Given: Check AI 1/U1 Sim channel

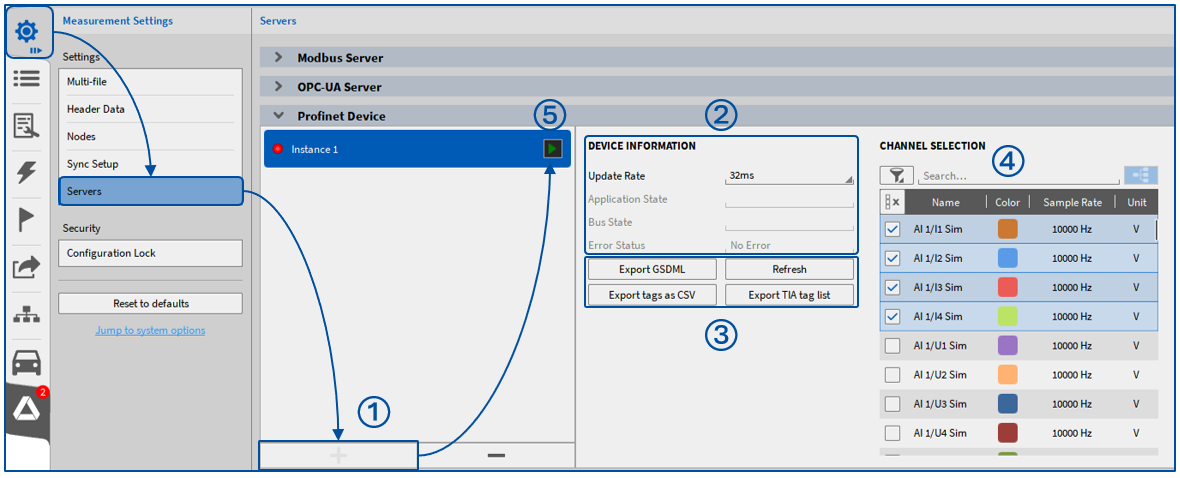Looking at the screenshot, I should click(x=893, y=346).
